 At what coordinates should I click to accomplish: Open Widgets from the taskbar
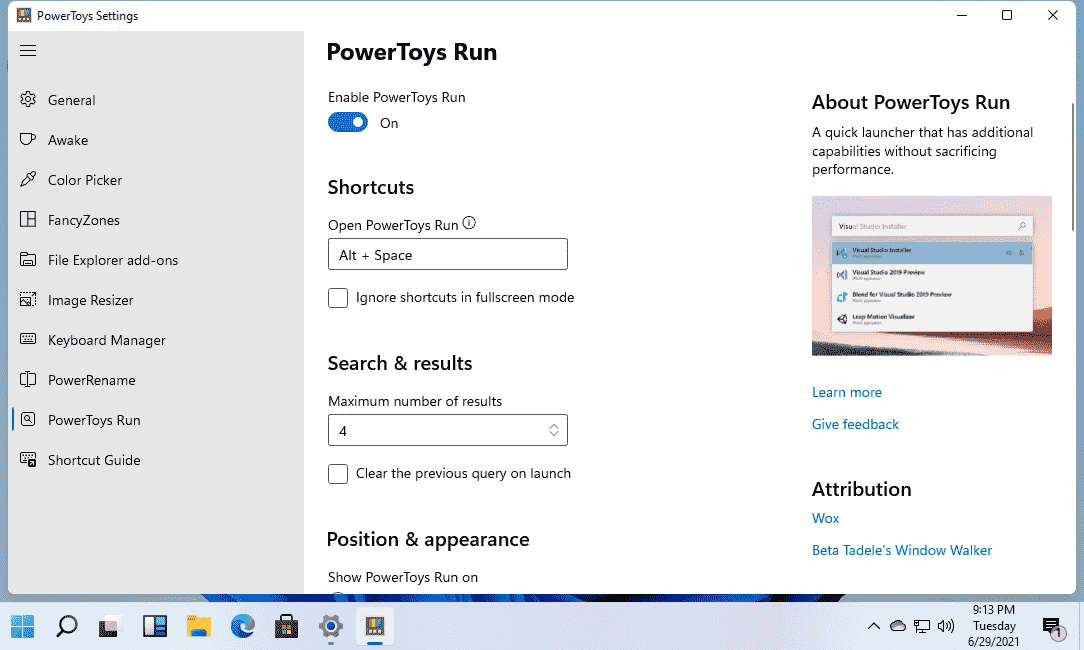[x=154, y=626]
